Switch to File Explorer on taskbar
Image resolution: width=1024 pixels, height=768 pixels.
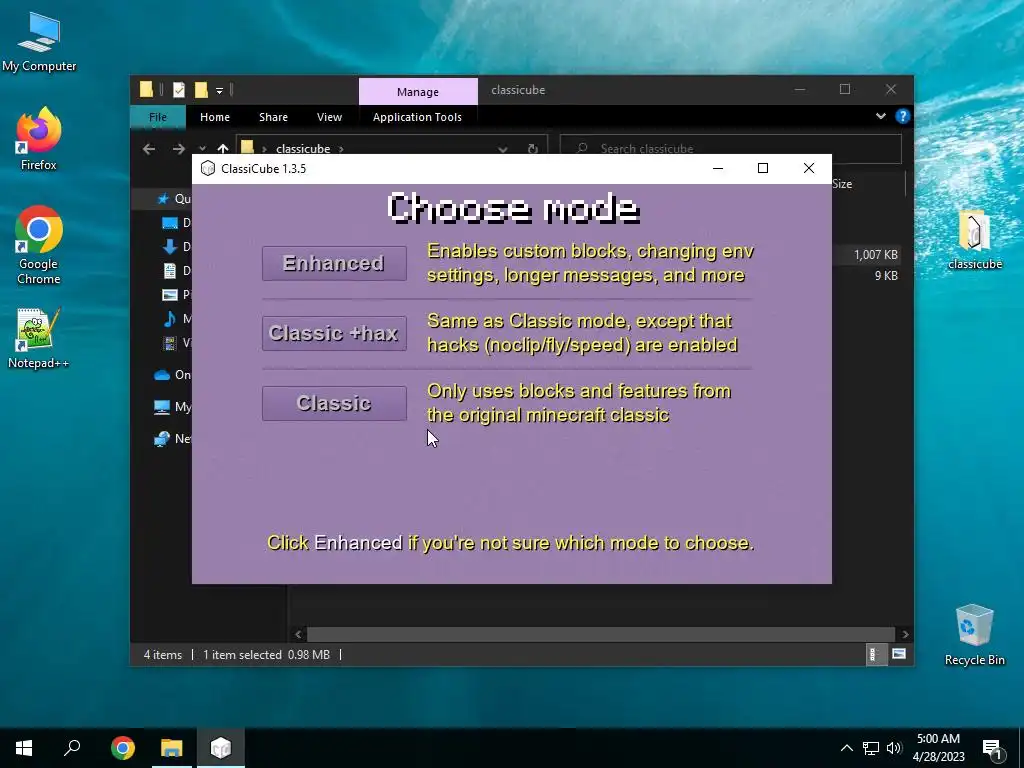(172, 748)
